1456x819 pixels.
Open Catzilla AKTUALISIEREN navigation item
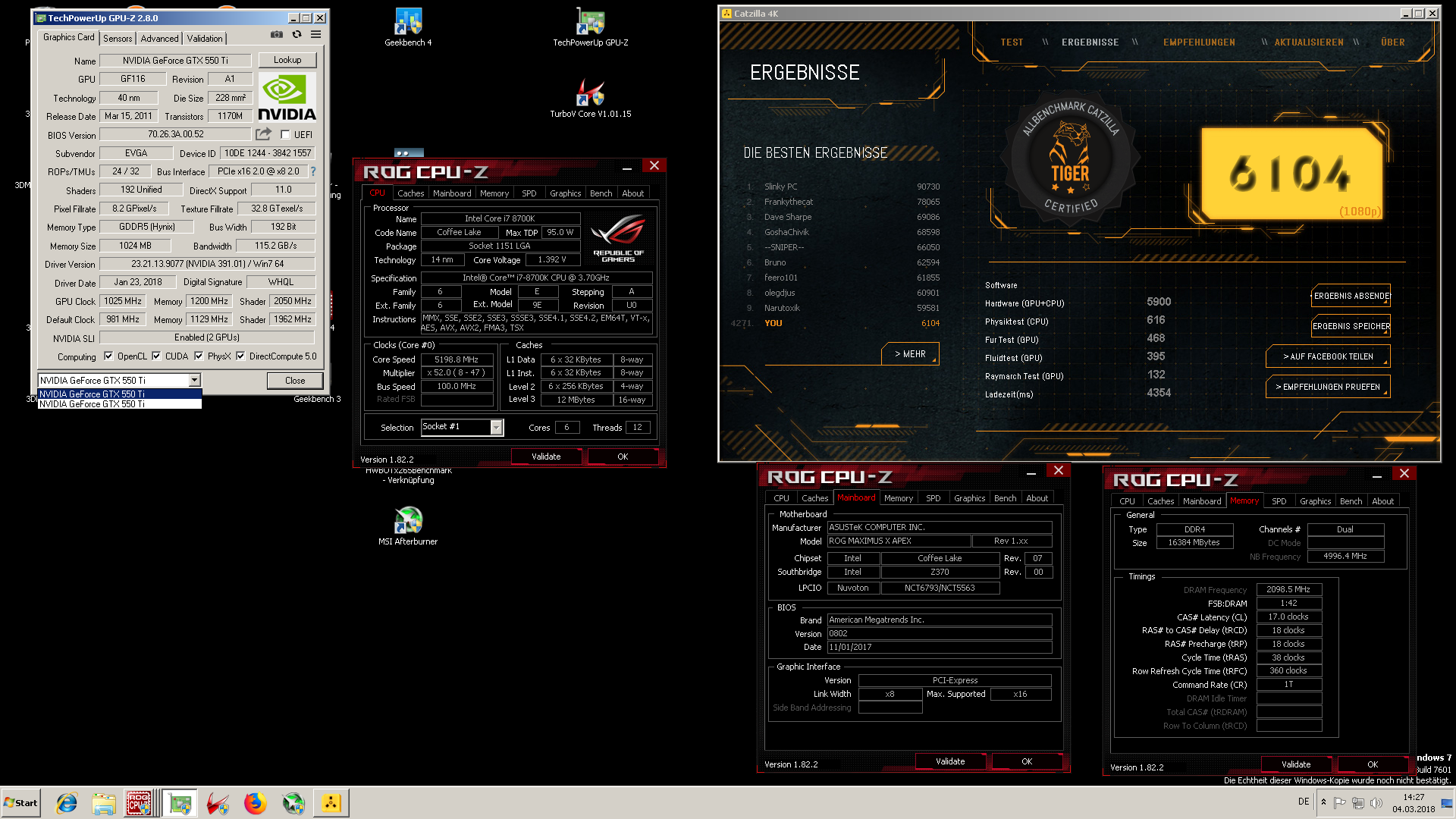coord(1308,42)
